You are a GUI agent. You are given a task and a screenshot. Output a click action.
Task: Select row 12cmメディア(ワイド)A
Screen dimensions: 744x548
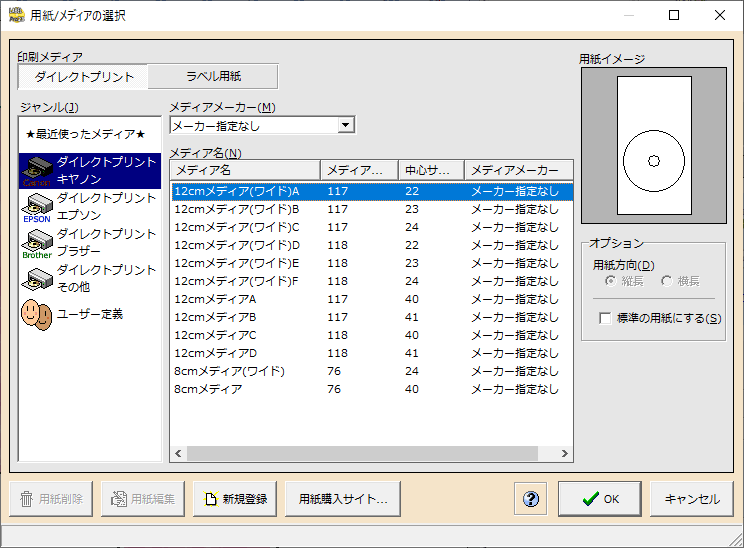[x=372, y=191]
